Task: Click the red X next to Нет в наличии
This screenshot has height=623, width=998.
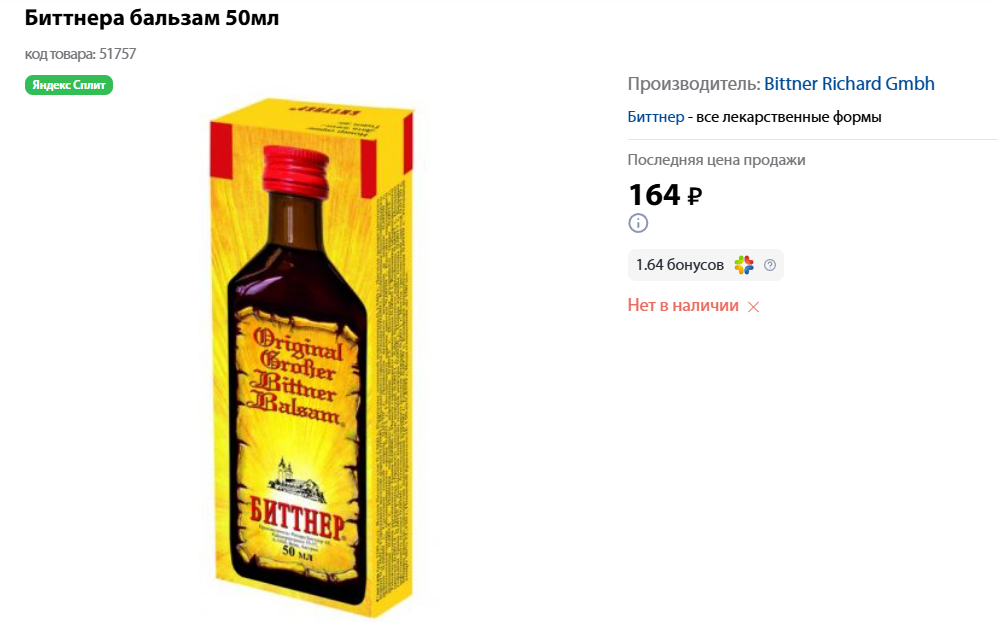Action: pos(754,307)
